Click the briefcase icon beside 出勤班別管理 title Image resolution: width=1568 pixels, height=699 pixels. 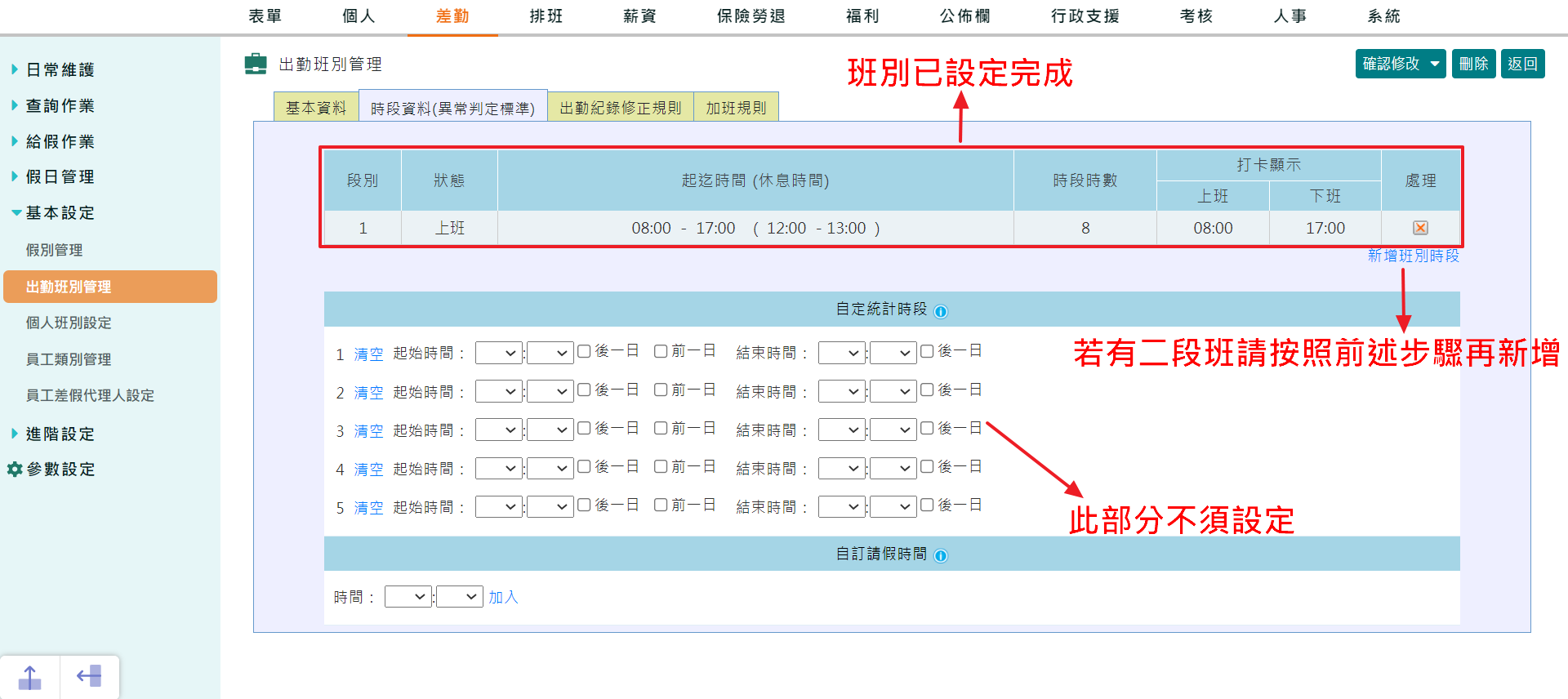click(x=256, y=64)
